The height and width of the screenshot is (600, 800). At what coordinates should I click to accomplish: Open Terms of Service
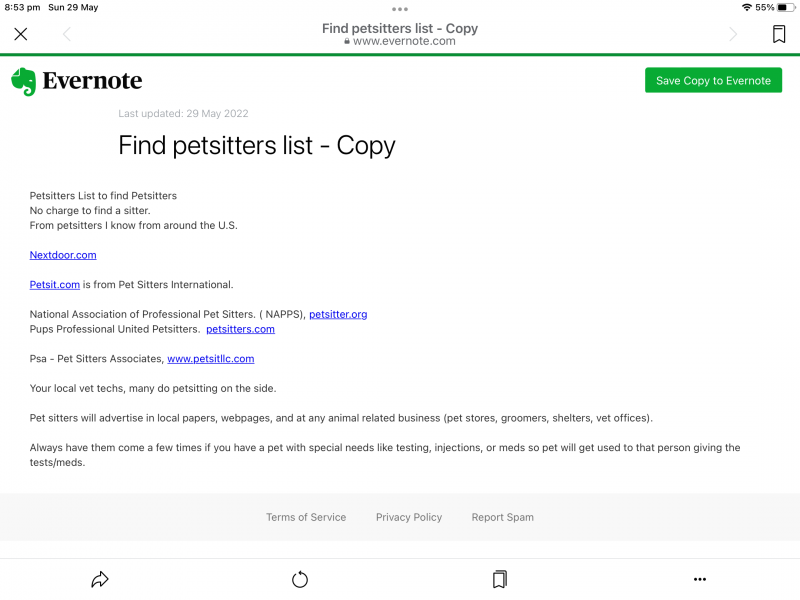coord(306,517)
